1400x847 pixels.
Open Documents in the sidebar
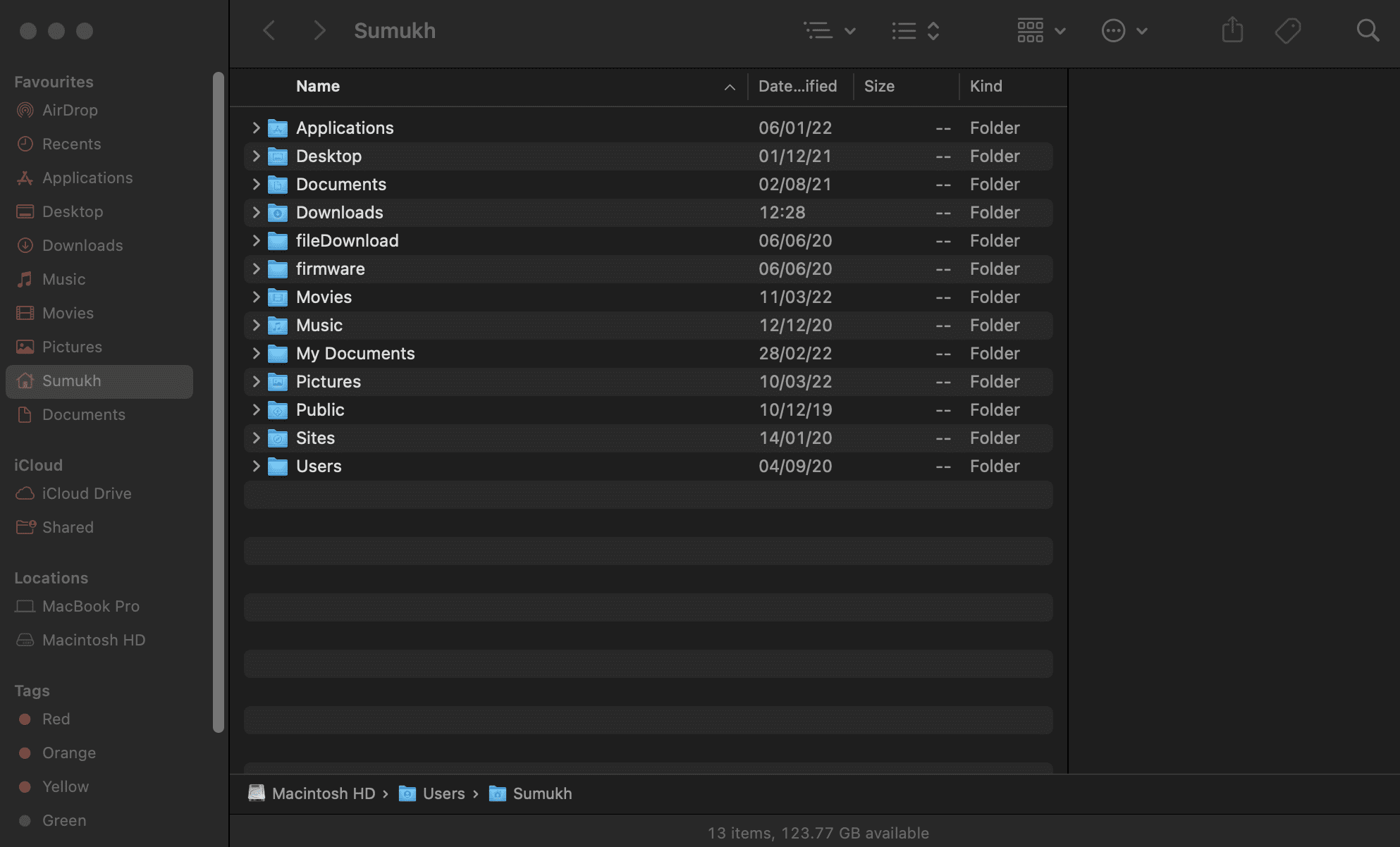pyautogui.click(x=99, y=414)
